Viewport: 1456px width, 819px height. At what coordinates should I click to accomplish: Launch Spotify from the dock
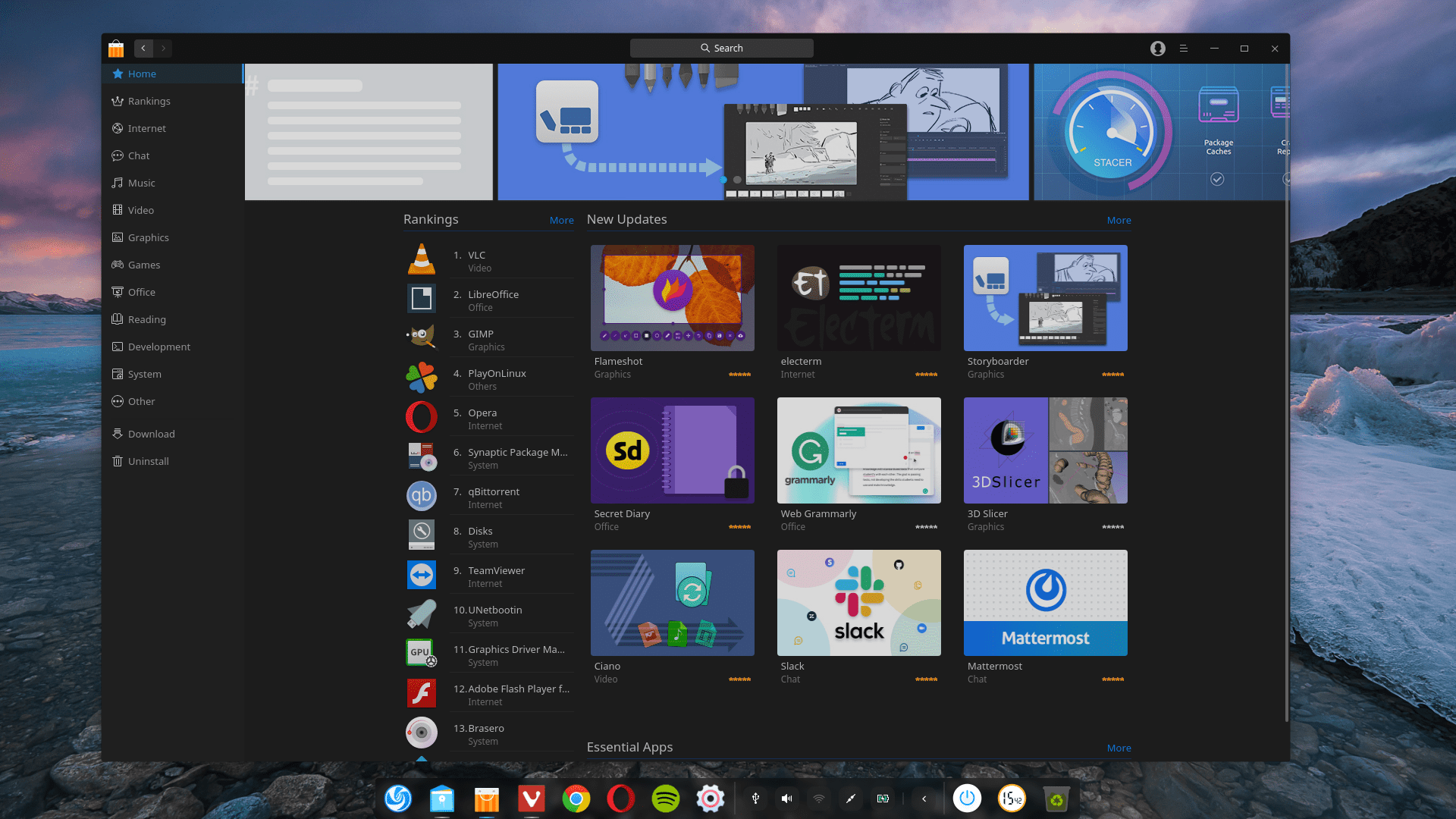tap(665, 798)
